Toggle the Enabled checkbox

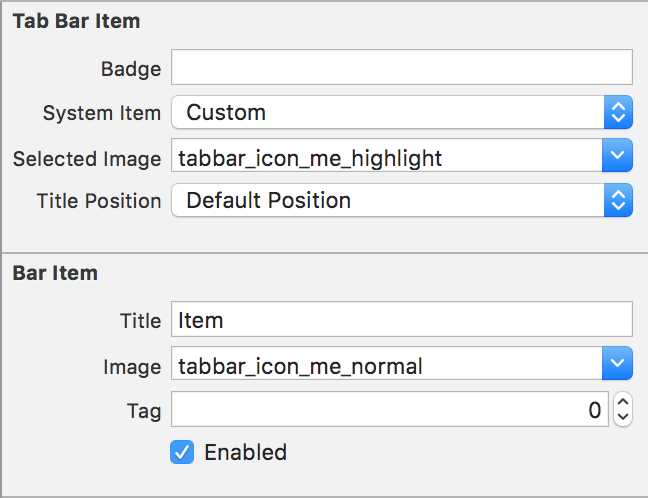click(182, 452)
